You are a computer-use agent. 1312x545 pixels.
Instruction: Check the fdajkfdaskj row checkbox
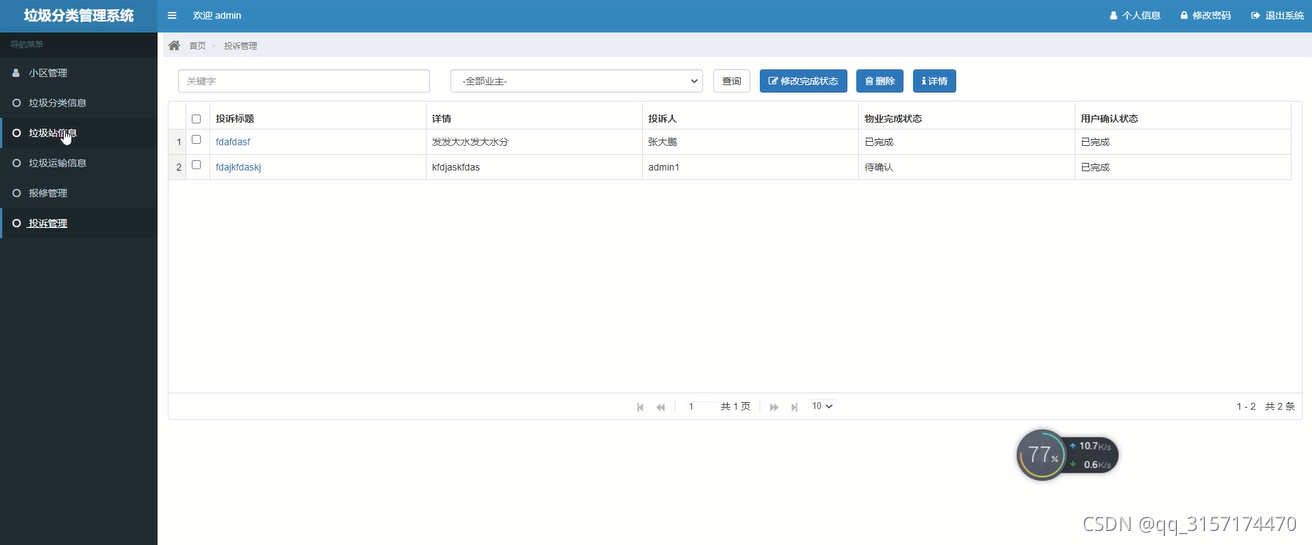[196, 165]
